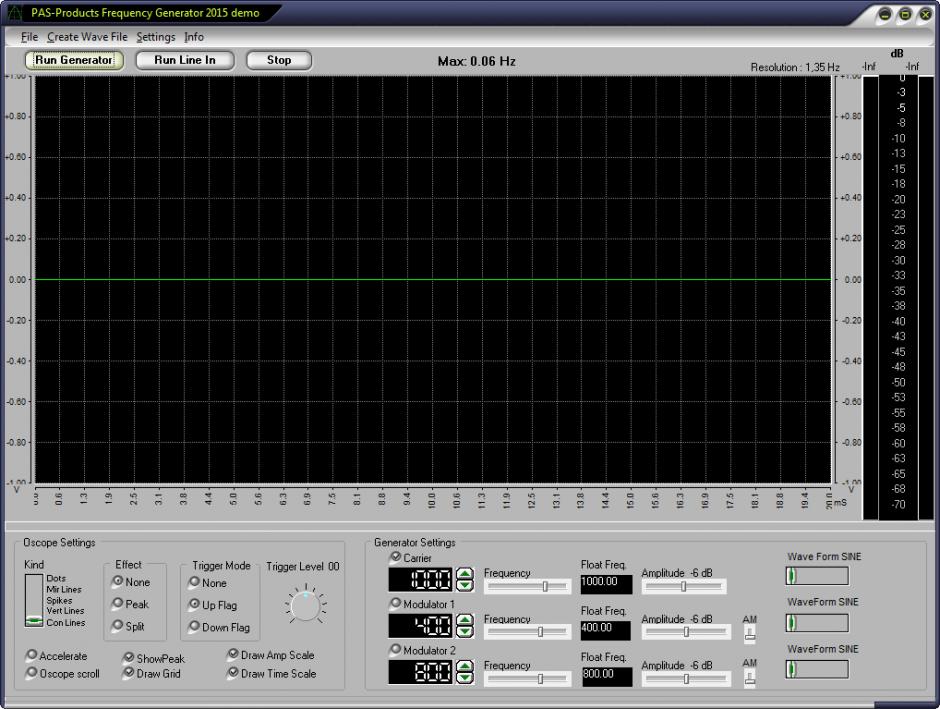Start the Run Line In mode

coord(185,60)
